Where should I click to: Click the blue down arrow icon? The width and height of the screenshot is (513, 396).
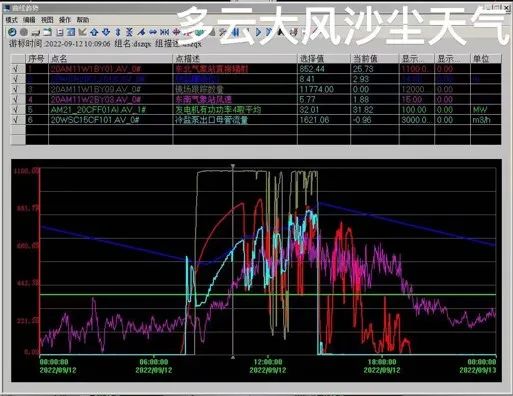click(x=106, y=32)
